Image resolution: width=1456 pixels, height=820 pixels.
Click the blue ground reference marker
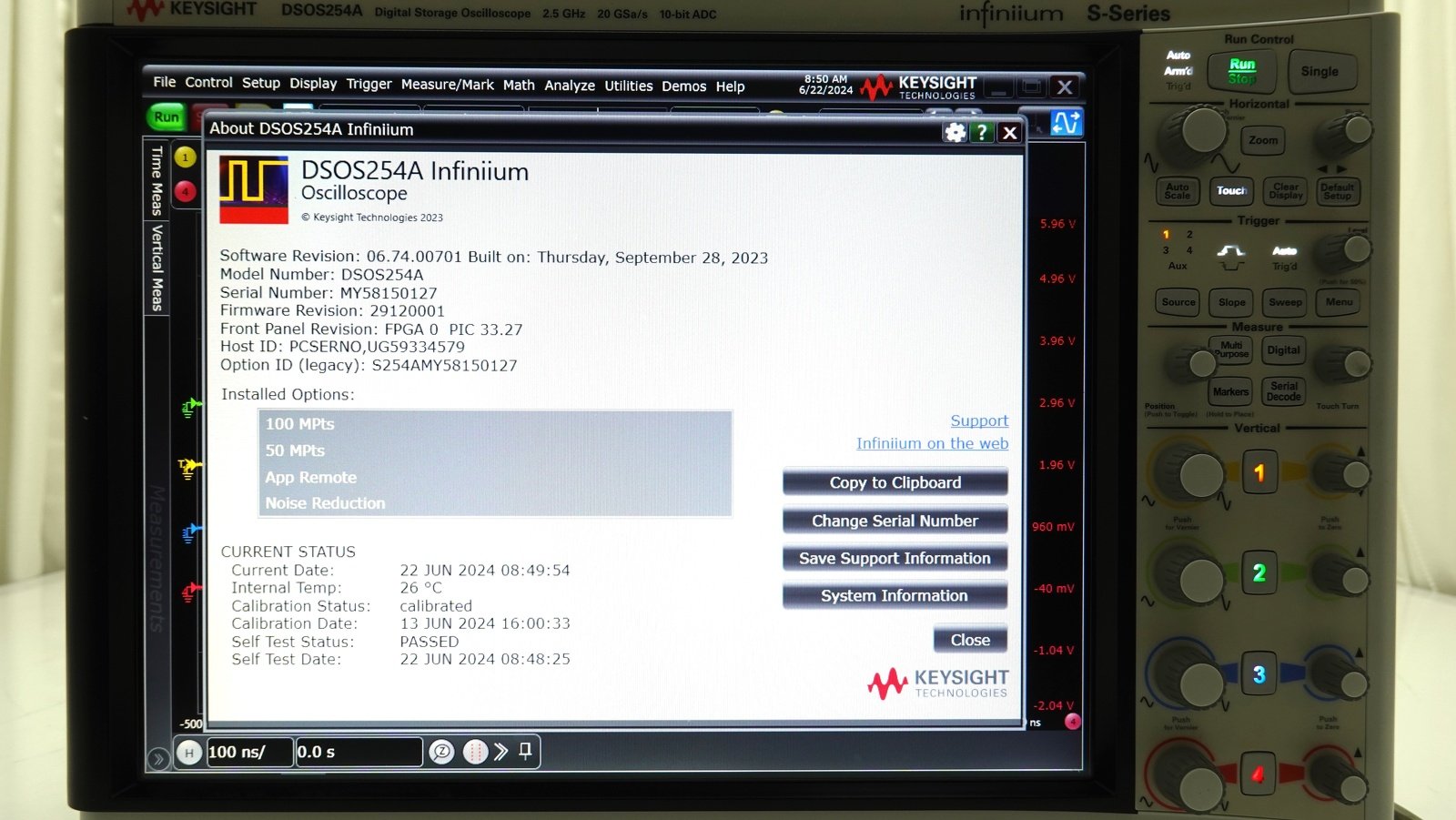pyautogui.click(x=190, y=533)
